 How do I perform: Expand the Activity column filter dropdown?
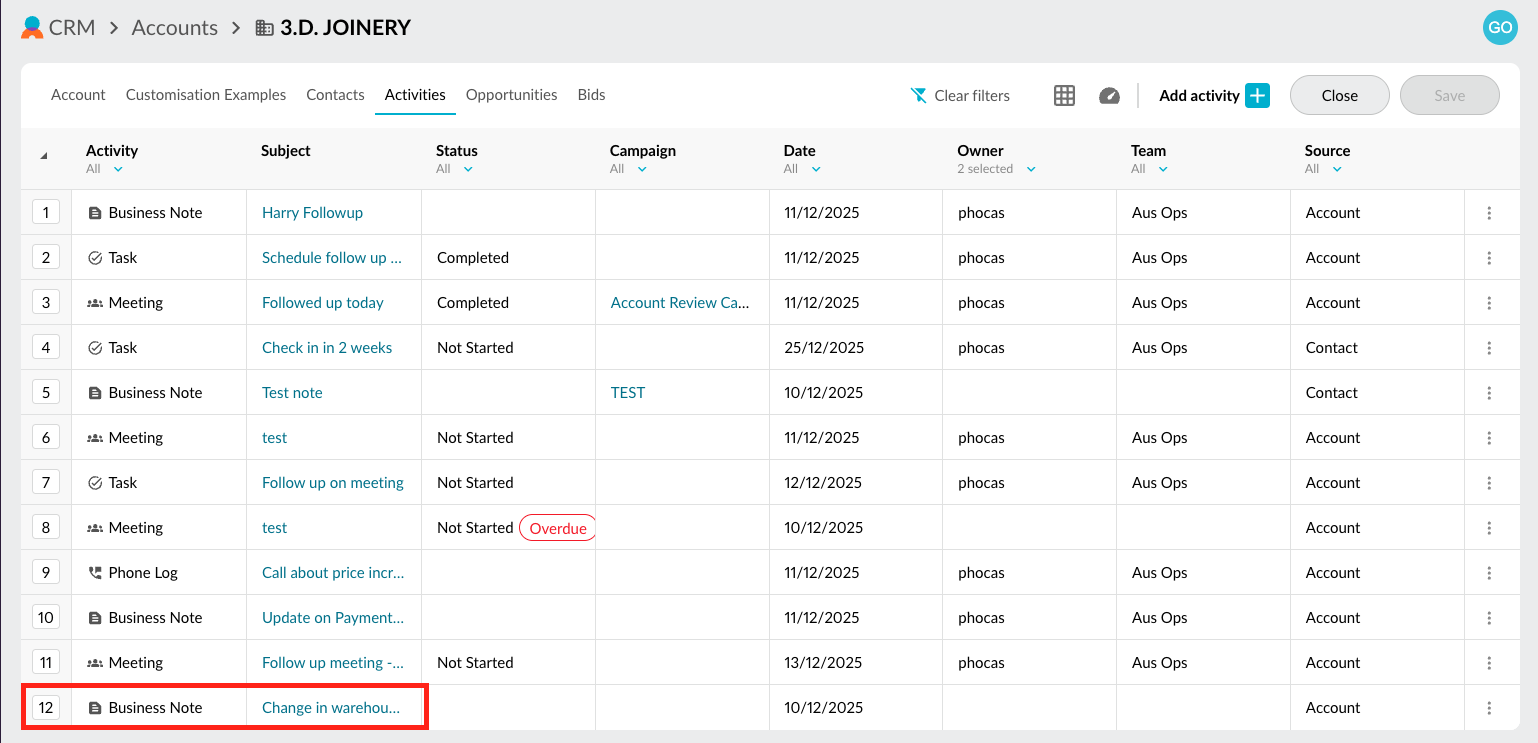pyautogui.click(x=118, y=169)
